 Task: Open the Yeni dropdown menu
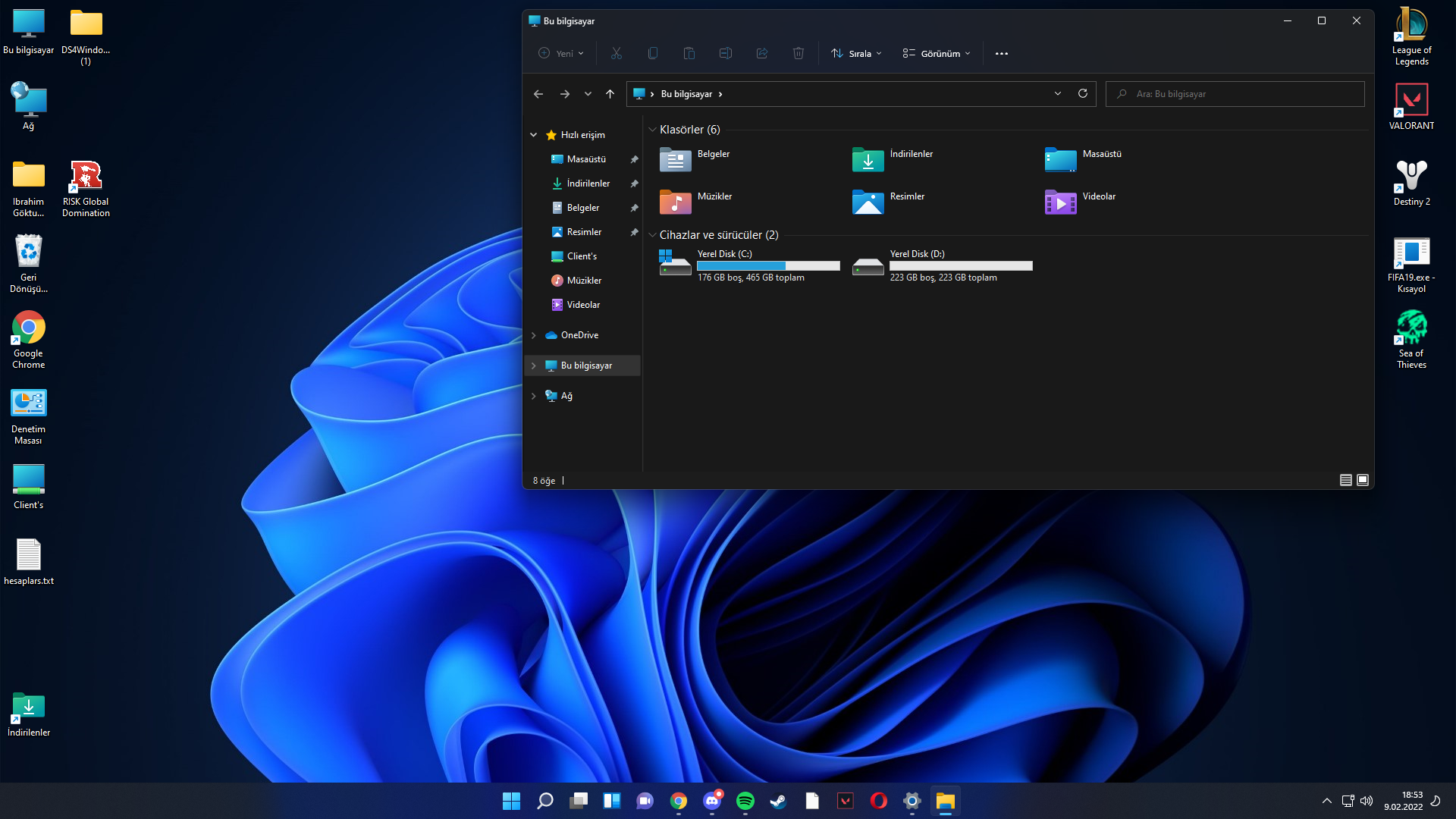[561, 53]
